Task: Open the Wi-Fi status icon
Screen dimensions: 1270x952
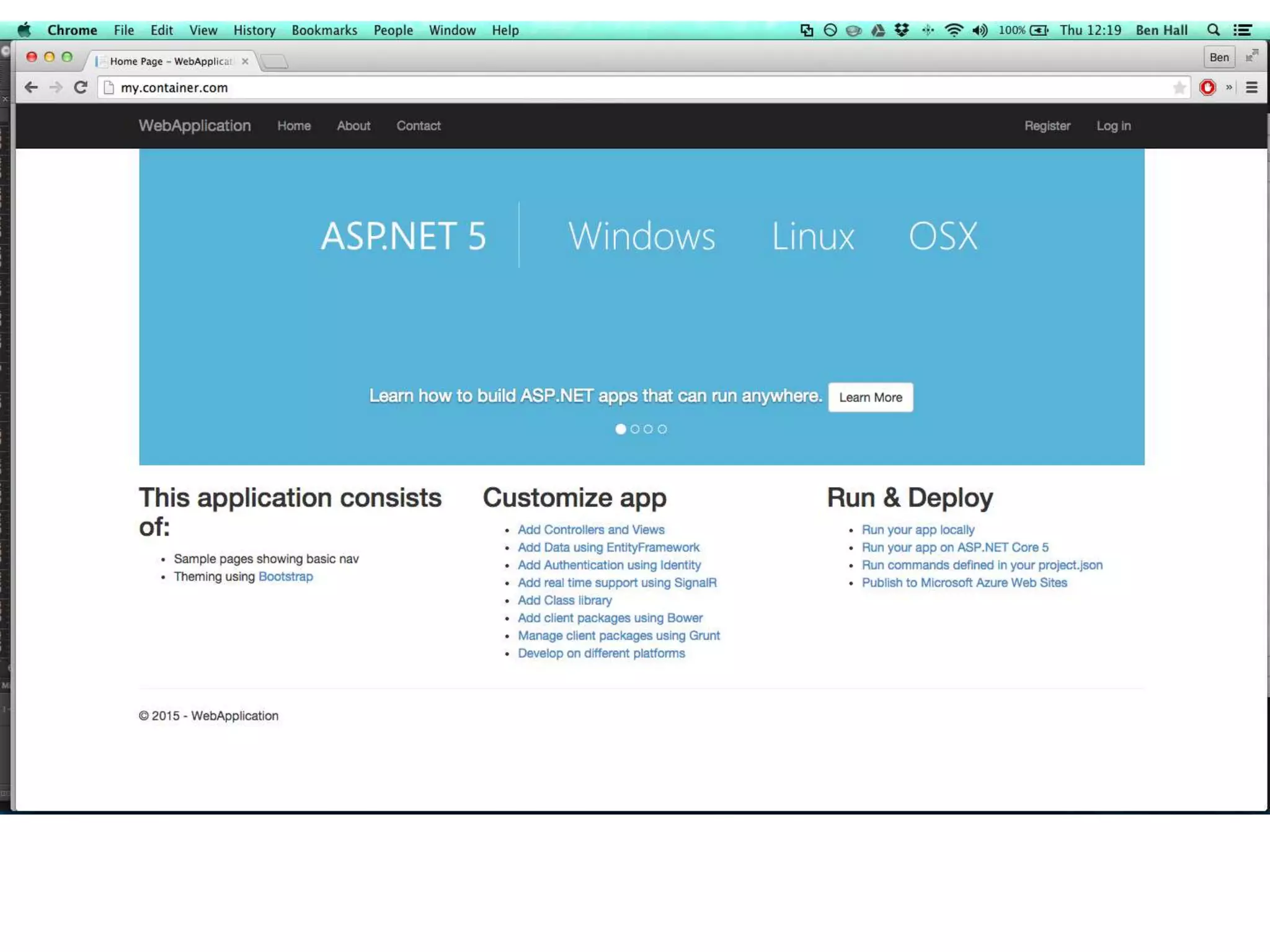Action: point(953,30)
